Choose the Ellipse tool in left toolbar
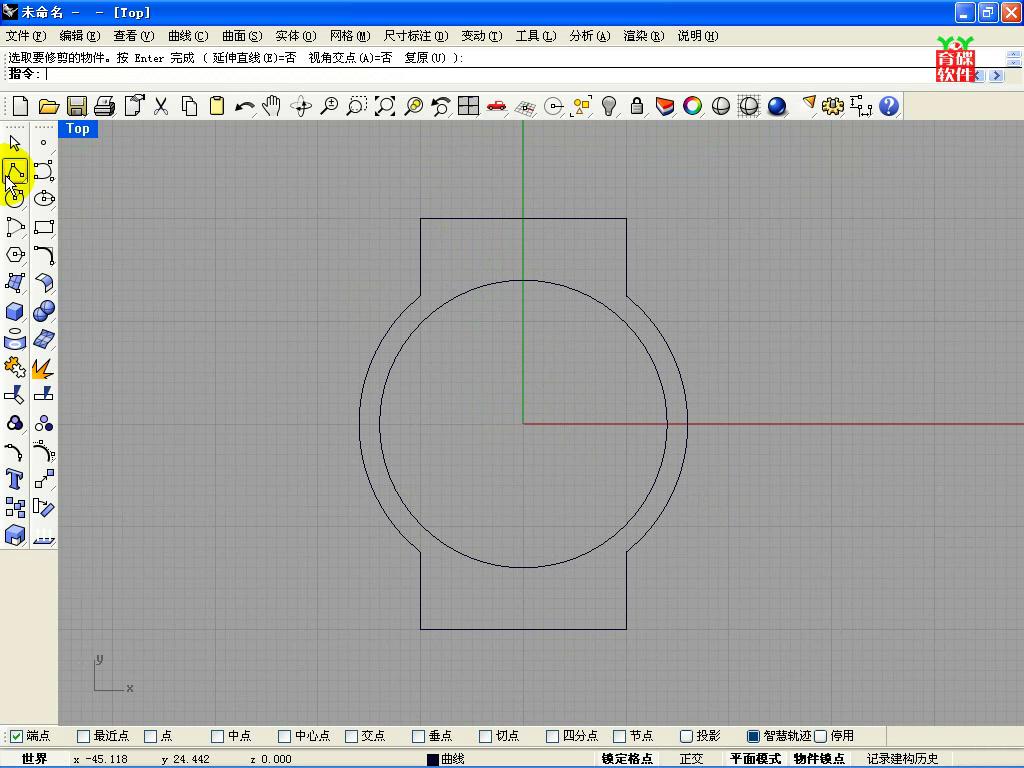1024x768 pixels. coord(44,199)
